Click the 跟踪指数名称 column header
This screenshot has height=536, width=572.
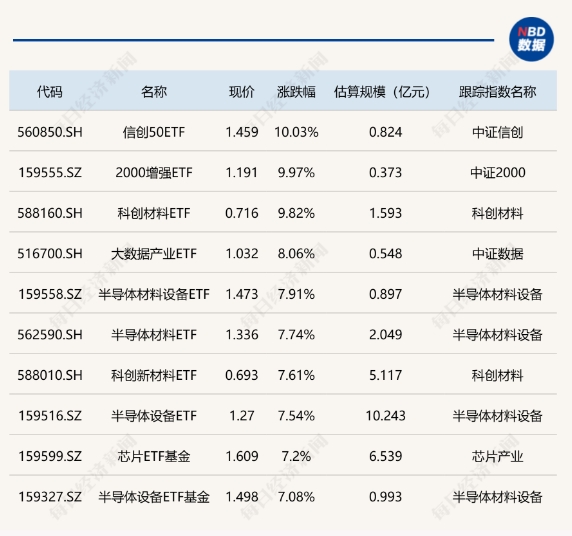click(x=497, y=92)
